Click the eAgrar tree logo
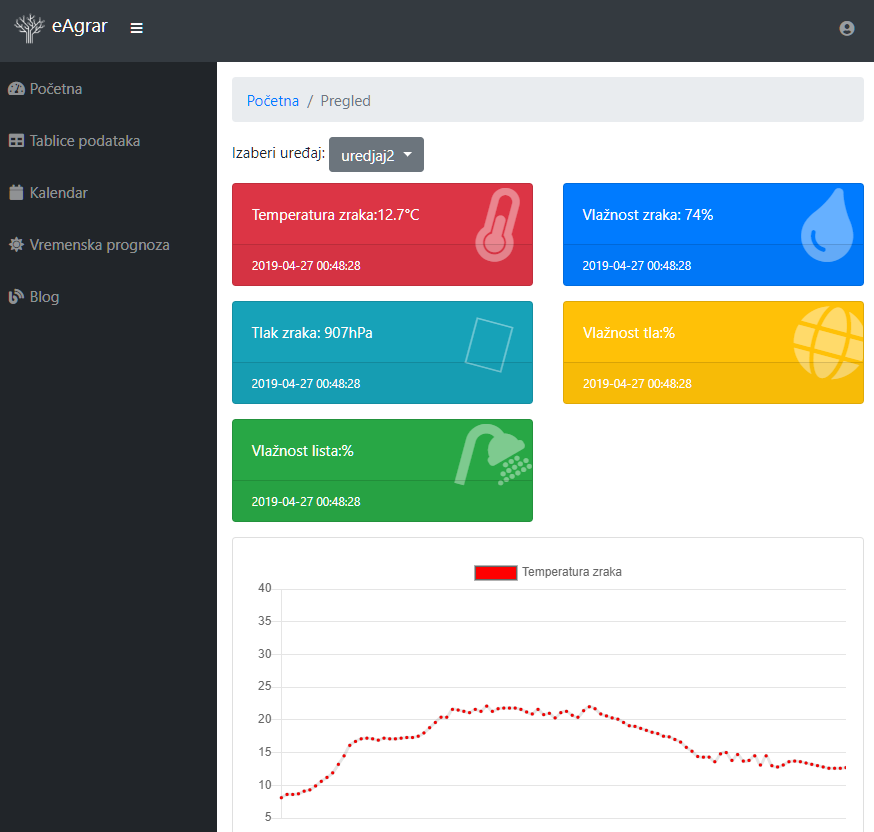The width and height of the screenshot is (874, 832). tap(30, 28)
